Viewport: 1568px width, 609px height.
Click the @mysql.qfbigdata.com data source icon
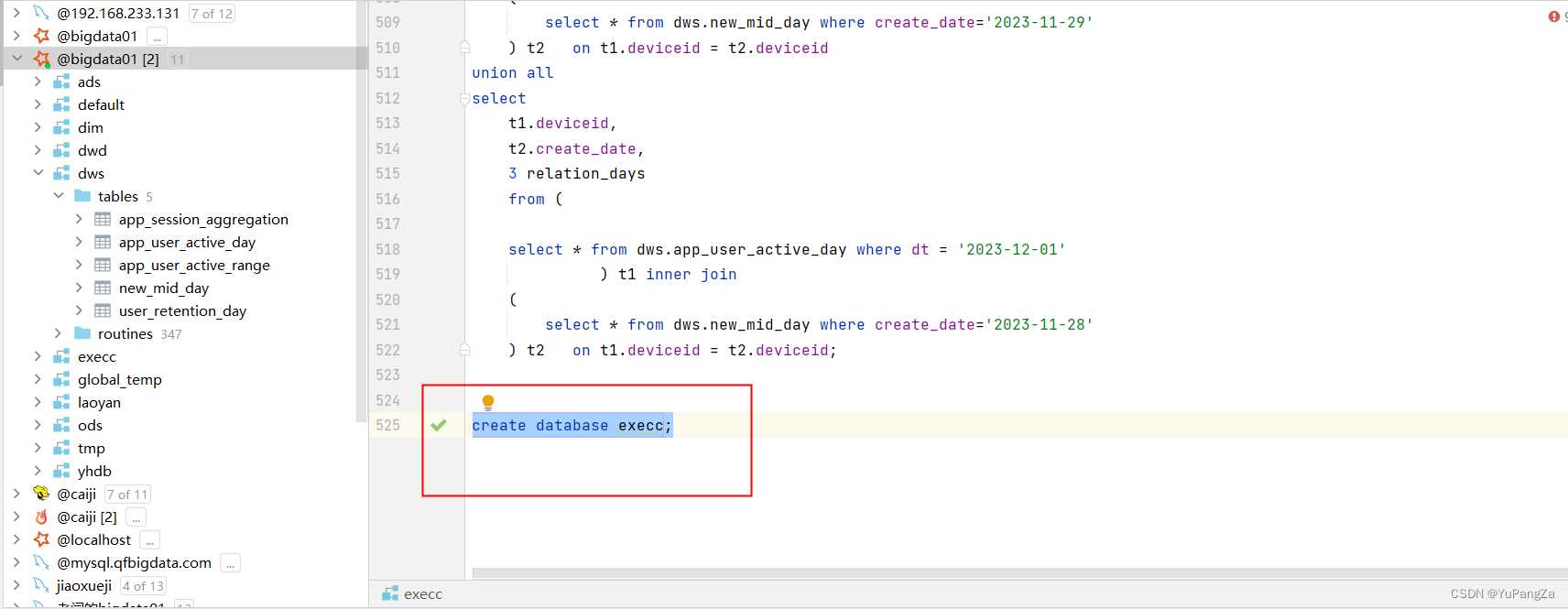(x=41, y=562)
